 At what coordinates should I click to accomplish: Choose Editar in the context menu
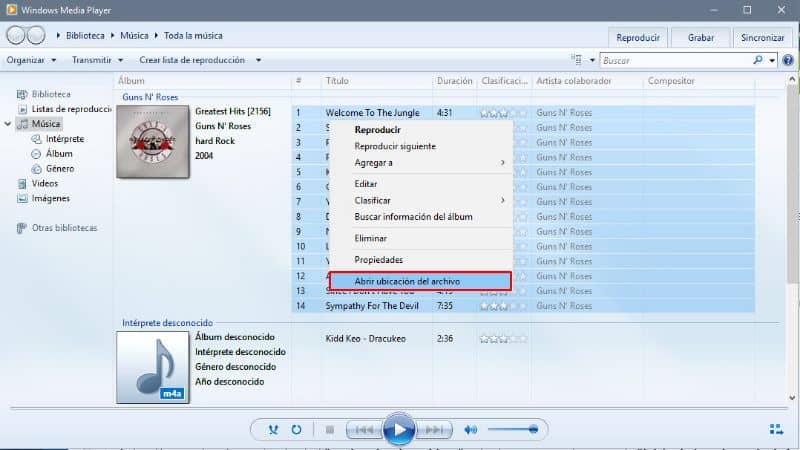[421, 184]
